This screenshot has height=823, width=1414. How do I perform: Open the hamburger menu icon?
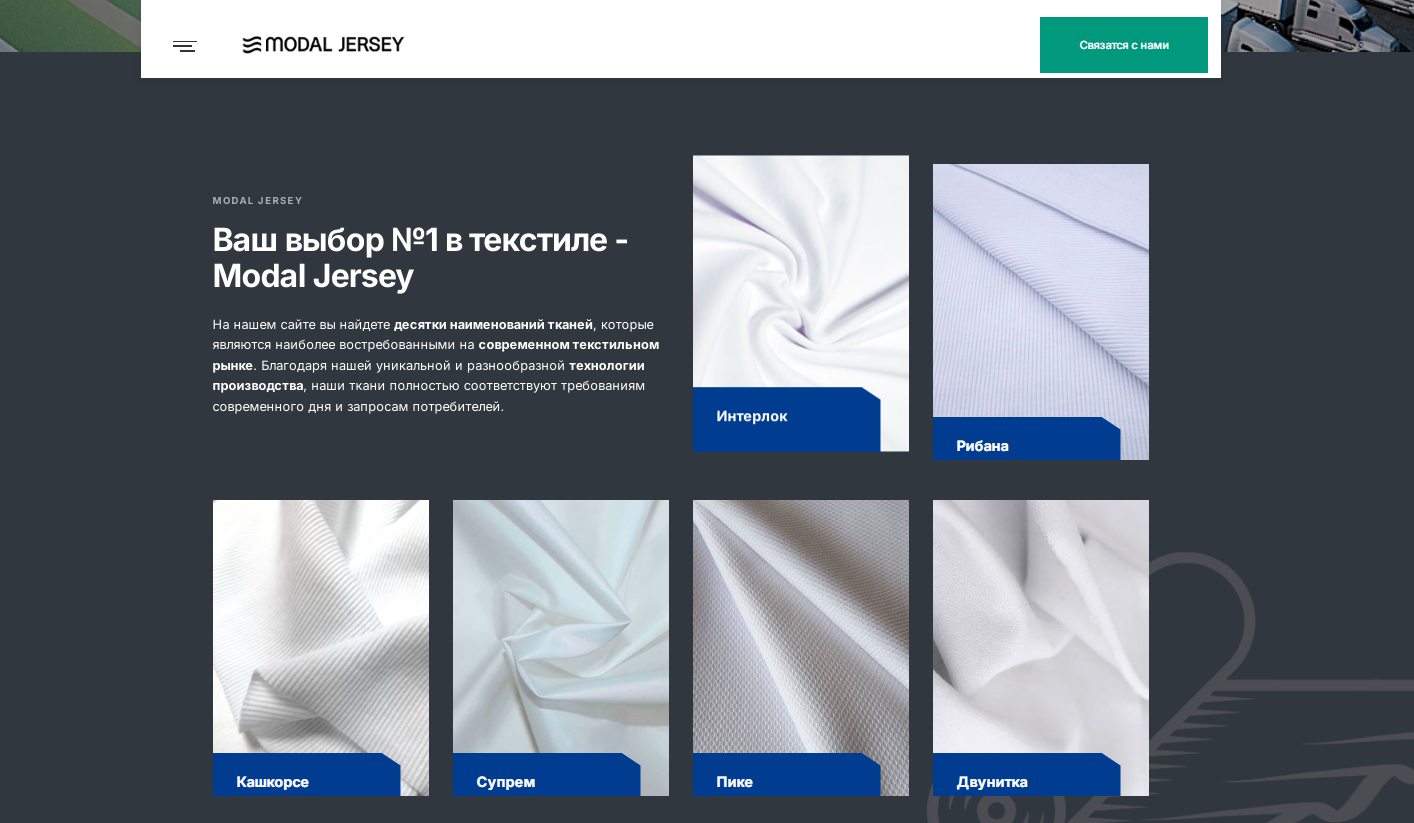pyautogui.click(x=185, y=45)
